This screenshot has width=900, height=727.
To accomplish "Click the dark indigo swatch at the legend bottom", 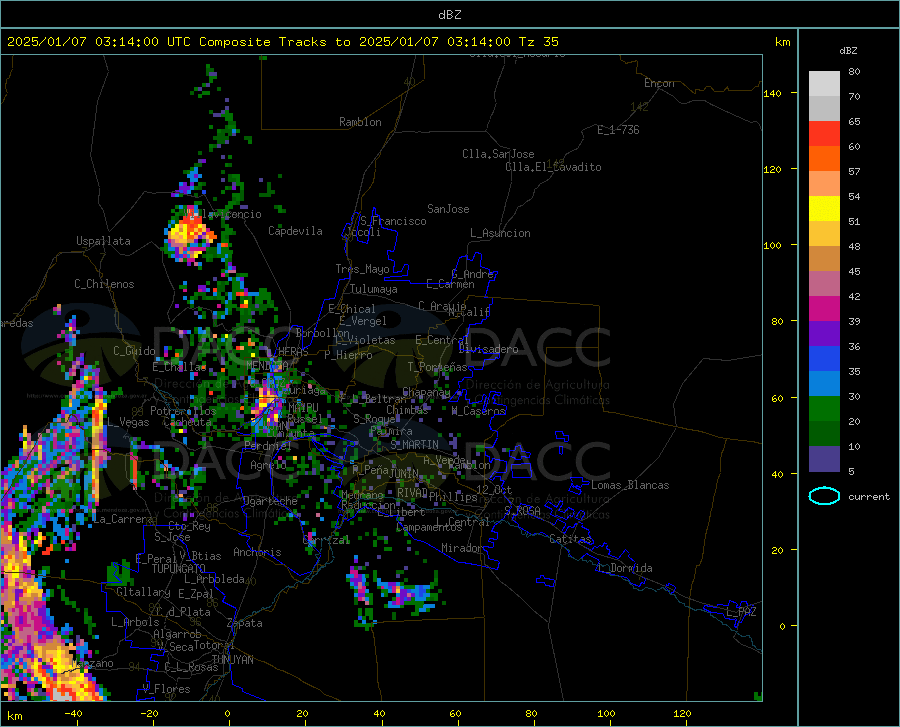I will pyautogui.click(x=824, y=459).
